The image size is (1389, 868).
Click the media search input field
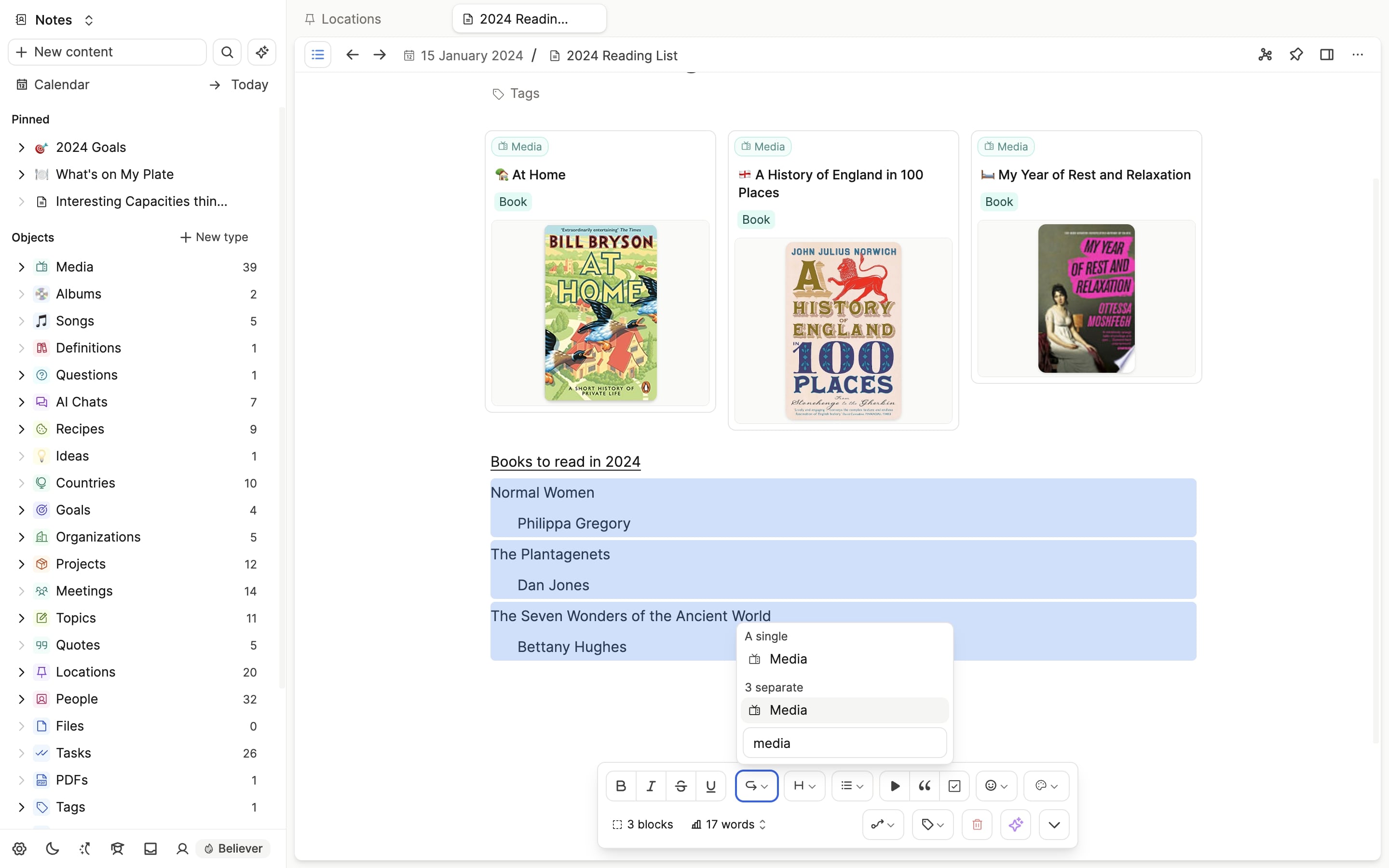(x=844, y=744)
